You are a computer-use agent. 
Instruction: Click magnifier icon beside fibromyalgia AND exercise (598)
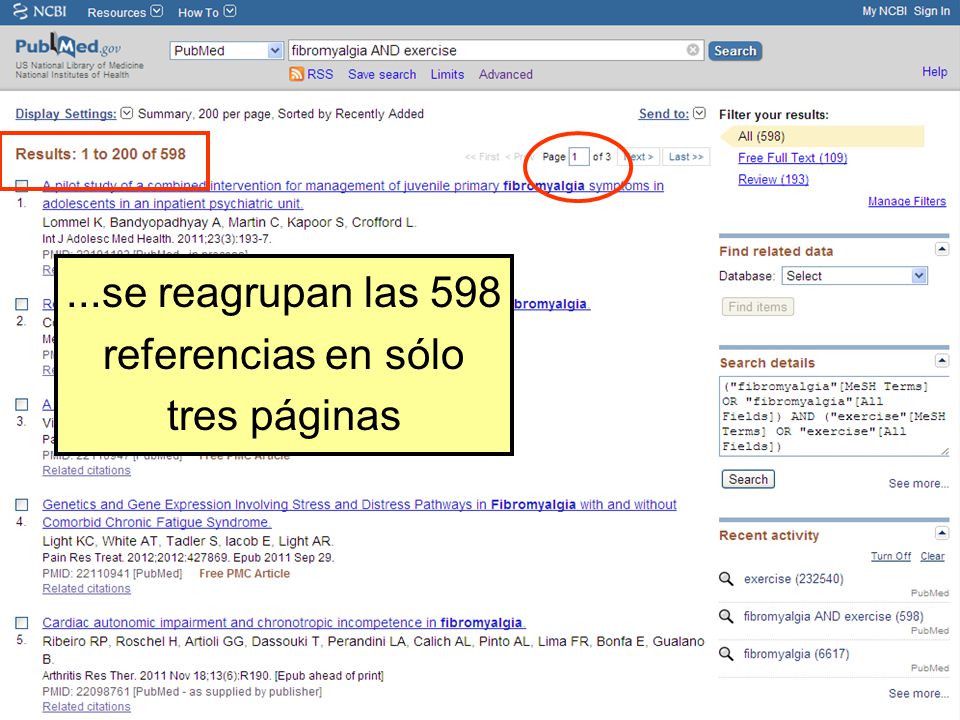726,616
